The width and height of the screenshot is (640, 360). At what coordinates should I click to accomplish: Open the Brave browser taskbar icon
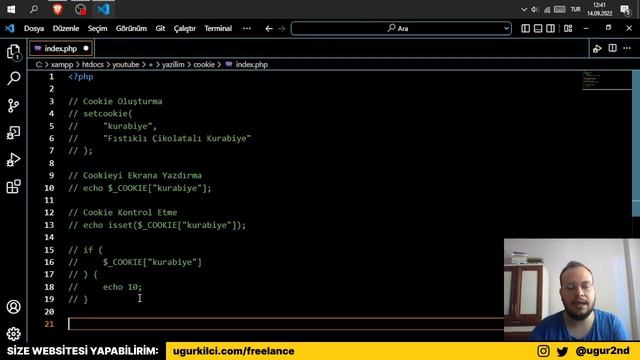tap(58, 9)
